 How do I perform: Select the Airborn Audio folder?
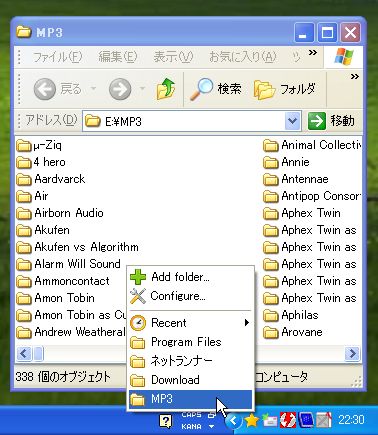coord(60,213)
